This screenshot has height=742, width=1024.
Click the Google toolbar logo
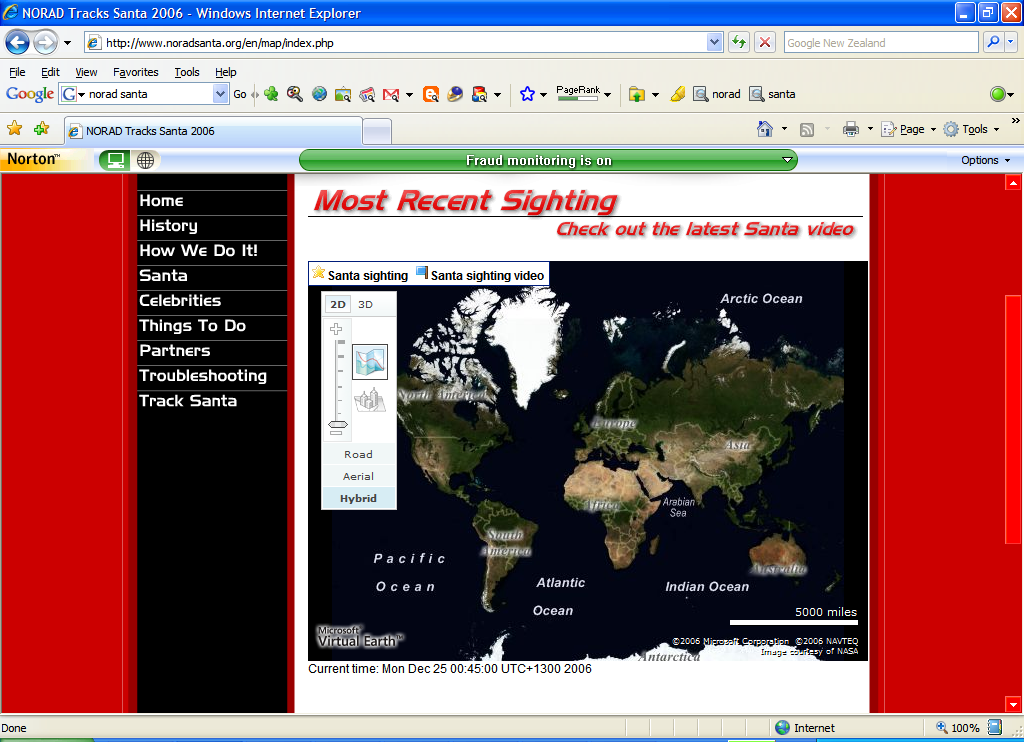pyautogui.click(x=29, y=94)
